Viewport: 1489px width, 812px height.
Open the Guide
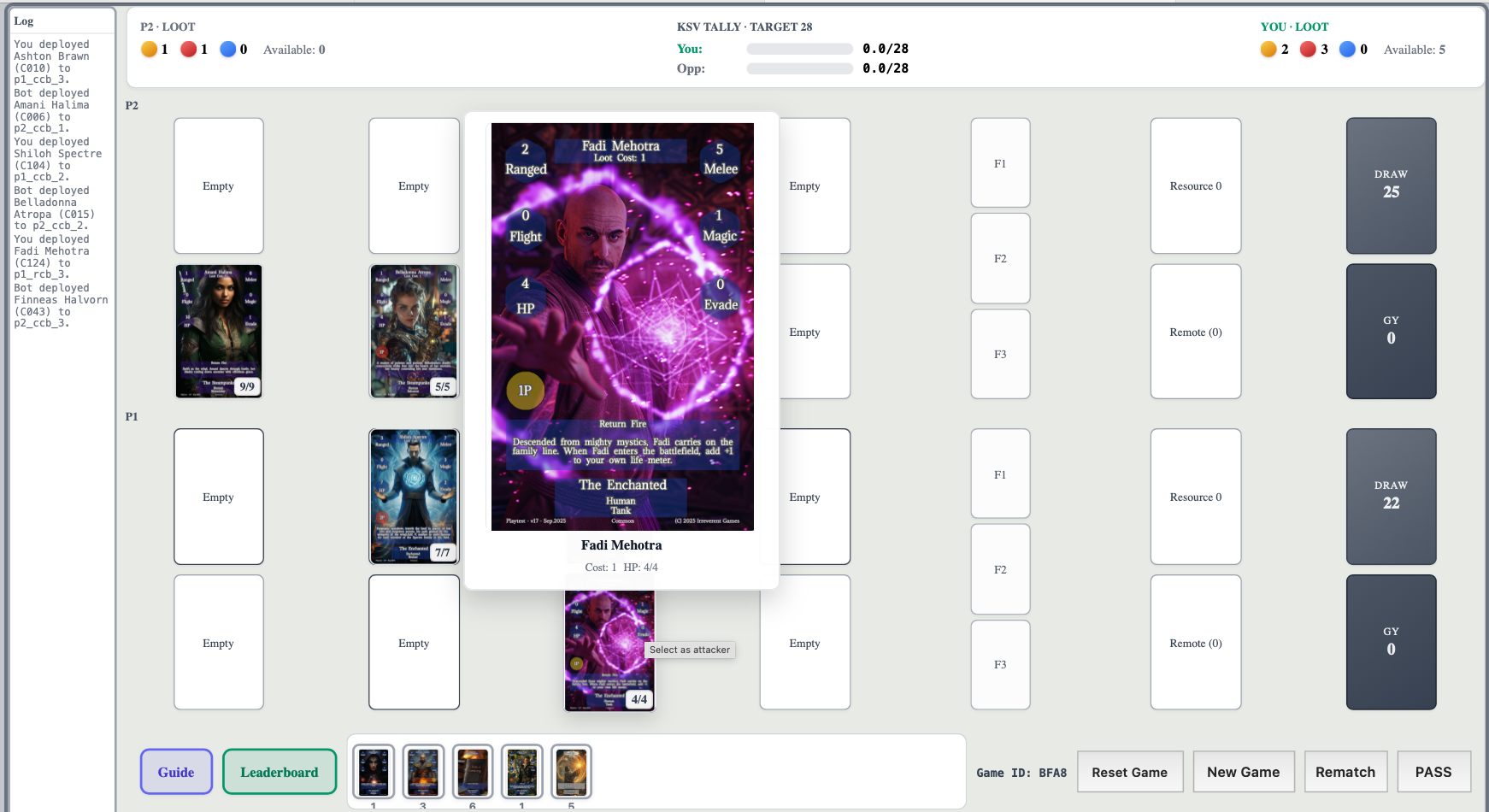tap(176, 771)
